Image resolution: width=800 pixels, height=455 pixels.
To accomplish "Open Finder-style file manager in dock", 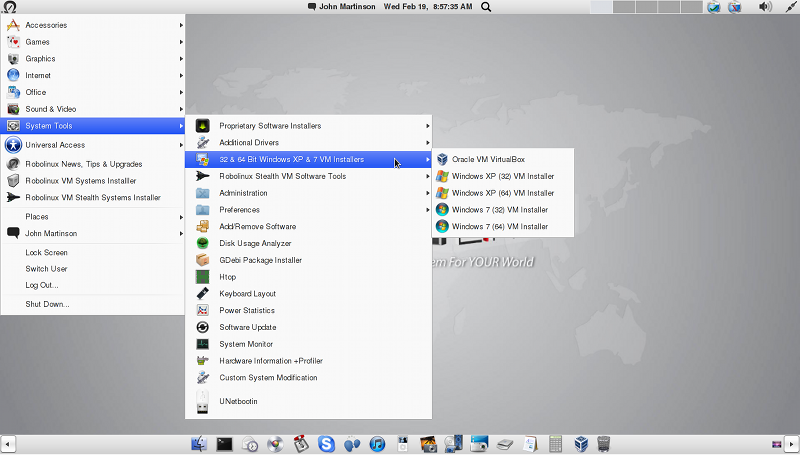I will coord(199,444).
